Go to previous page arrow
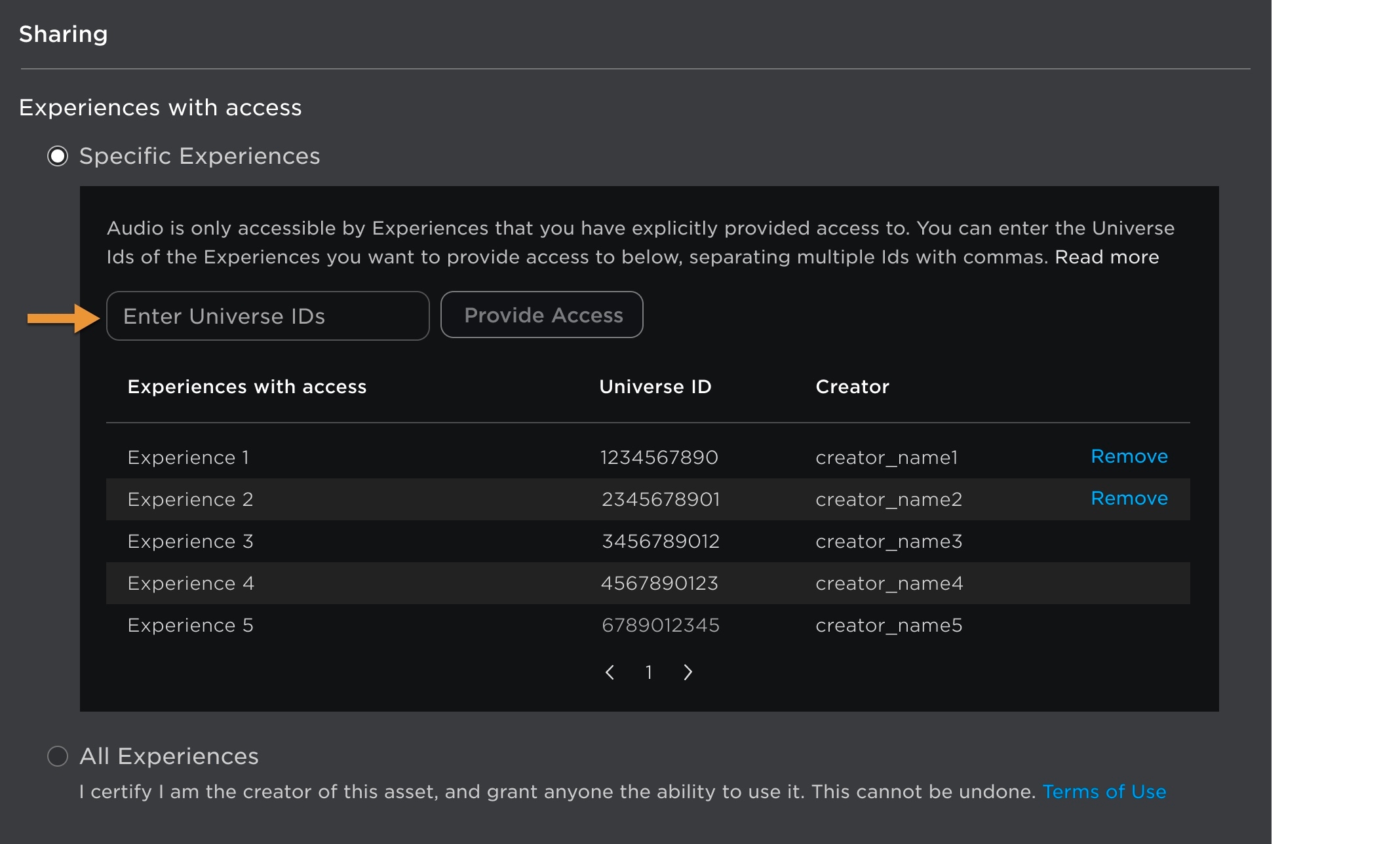The height and width of the screenshot is (844, 1400). tap(610, 672)
